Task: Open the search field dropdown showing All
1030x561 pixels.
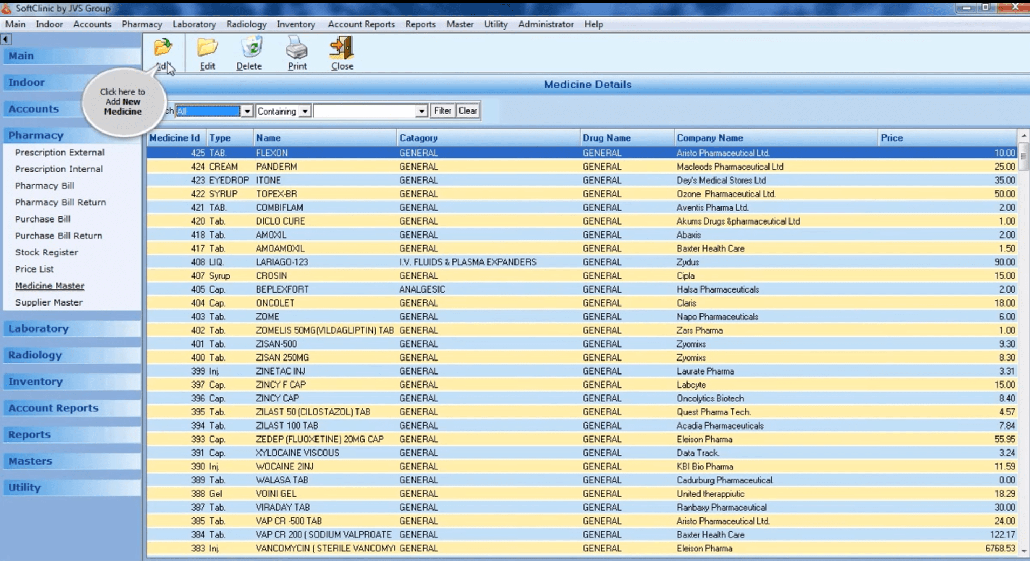Action: pyautogui.click(x=247, y=112)
